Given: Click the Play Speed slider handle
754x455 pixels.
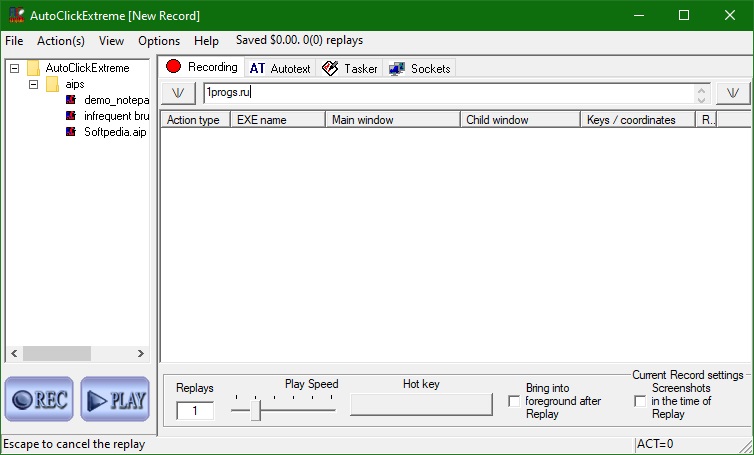Looking at the screenshot, I should 255,410.
